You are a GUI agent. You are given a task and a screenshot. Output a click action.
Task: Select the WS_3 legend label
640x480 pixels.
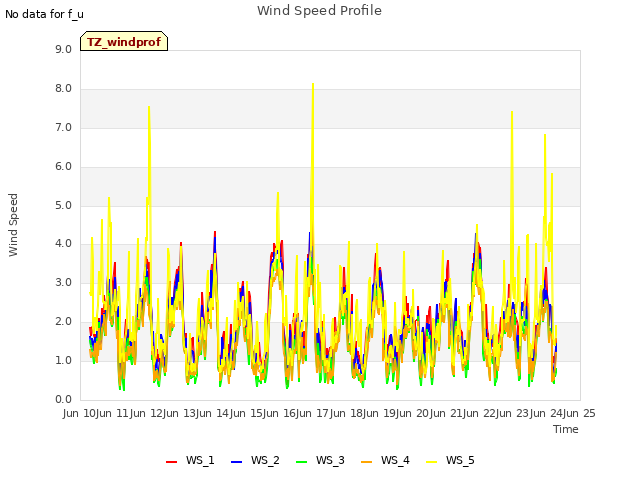click(x=330, y=460)
